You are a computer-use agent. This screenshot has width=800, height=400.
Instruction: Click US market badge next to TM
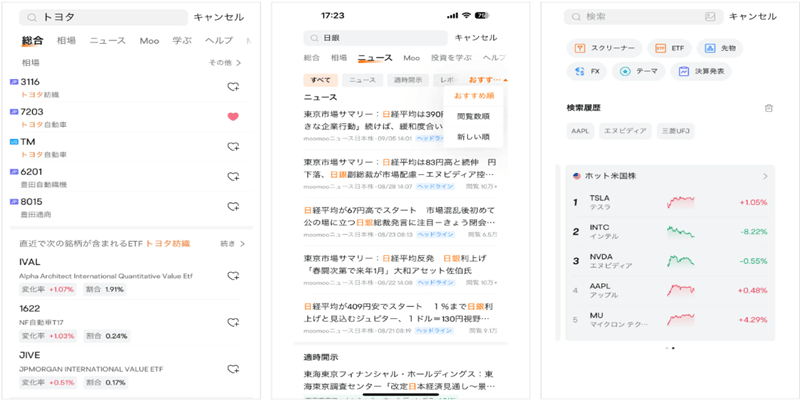14,142
